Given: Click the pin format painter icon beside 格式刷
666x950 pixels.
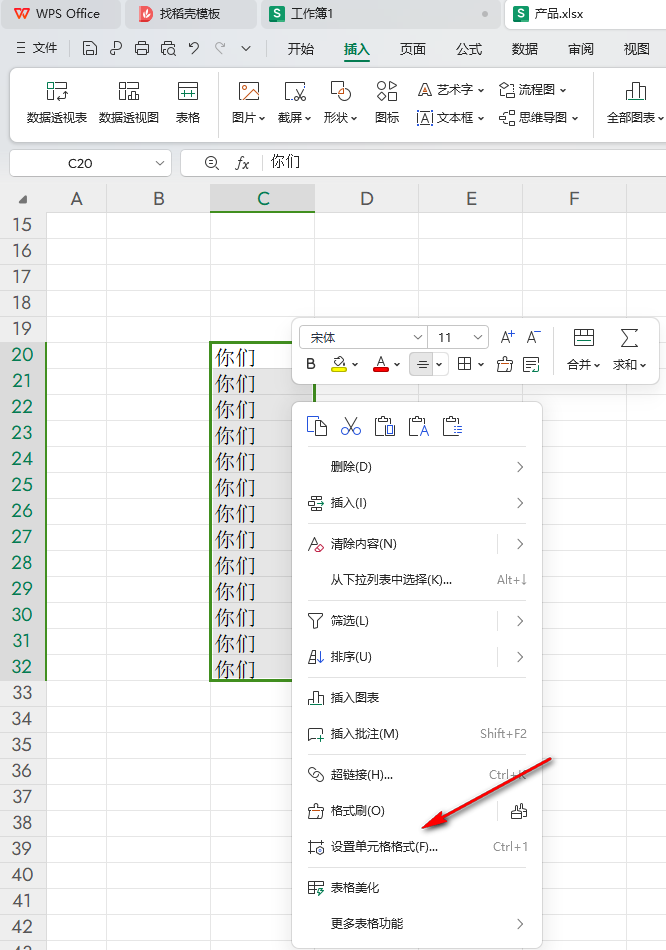Looking at the screenshot, I should coord(519,811).
